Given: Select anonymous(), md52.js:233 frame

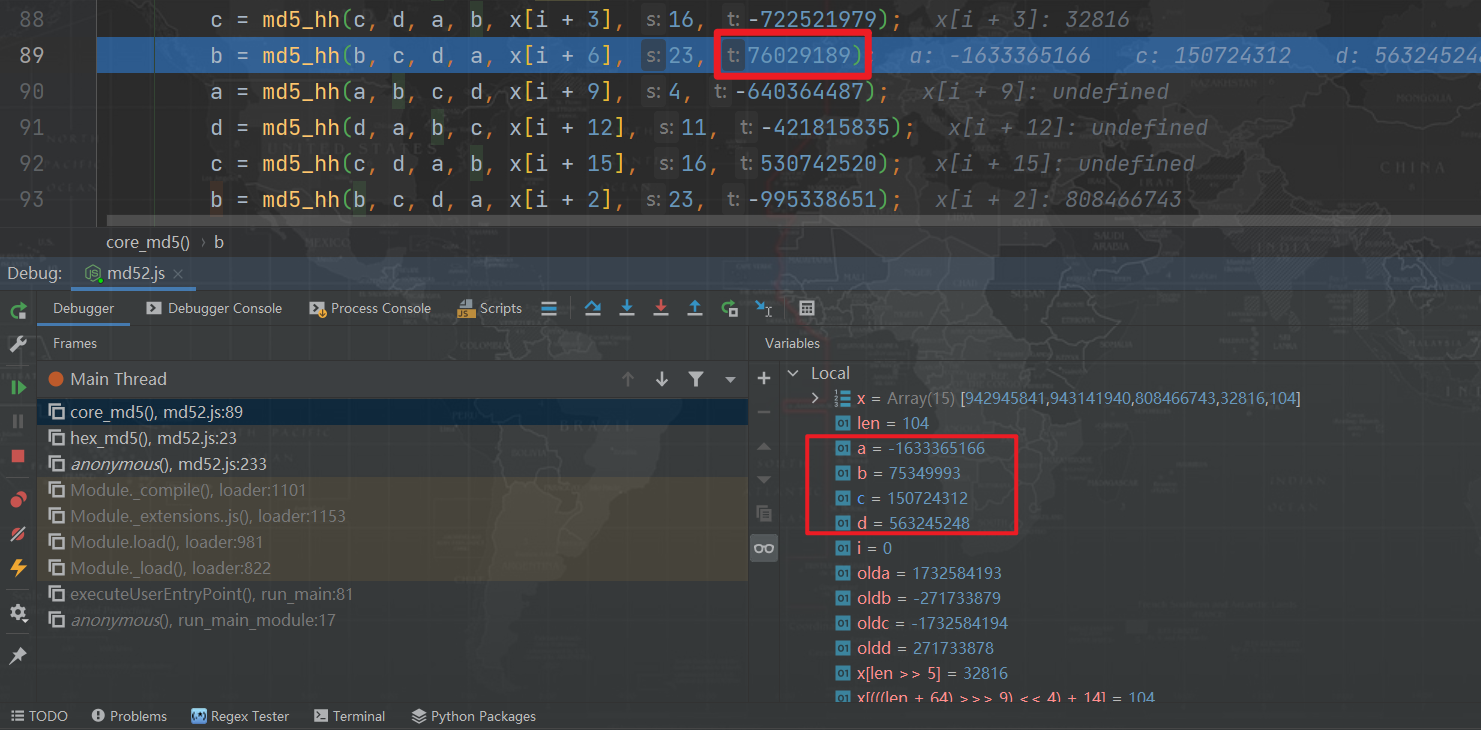Looking at the screenshot, I should [x=393, y=464].
